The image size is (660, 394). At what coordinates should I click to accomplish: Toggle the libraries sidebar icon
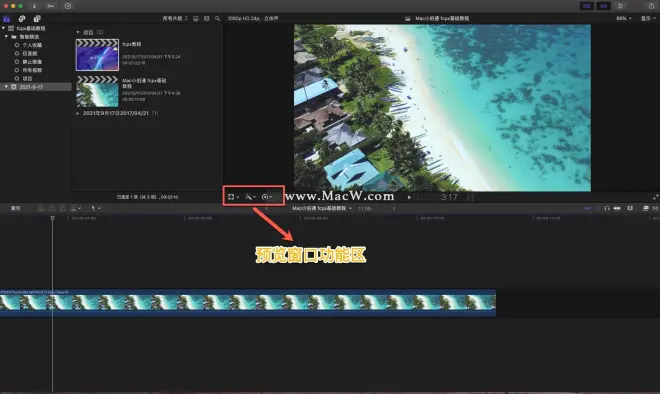tap(6, 19)
